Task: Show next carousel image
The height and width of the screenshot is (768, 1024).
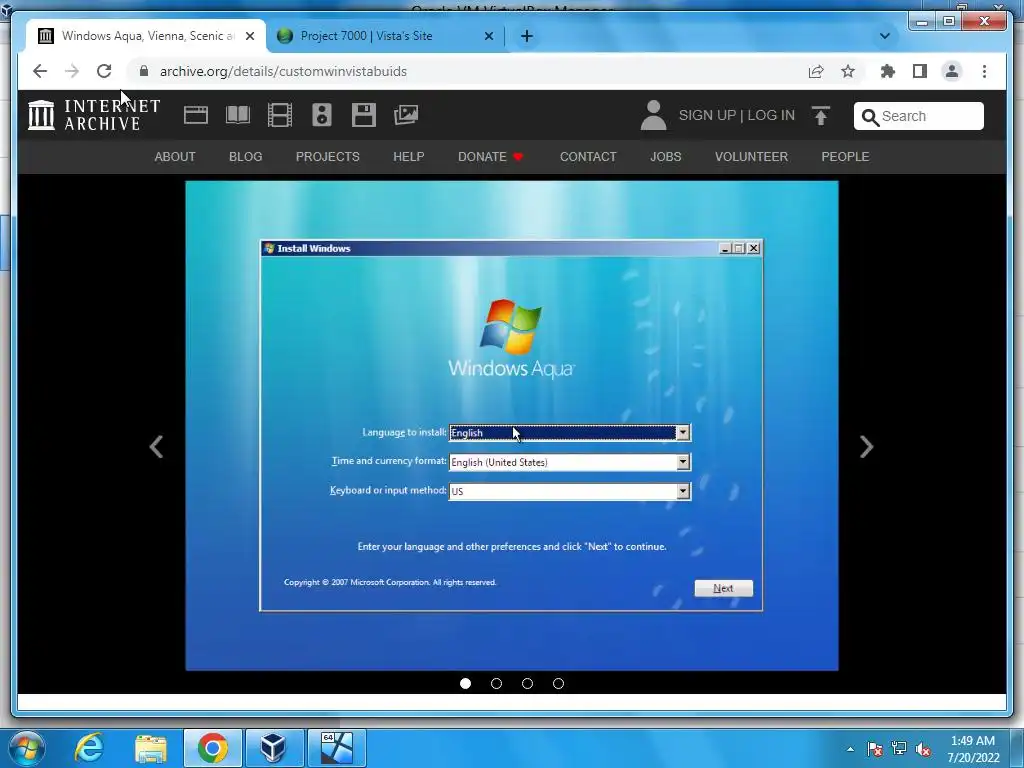Action: click(866, 447)
